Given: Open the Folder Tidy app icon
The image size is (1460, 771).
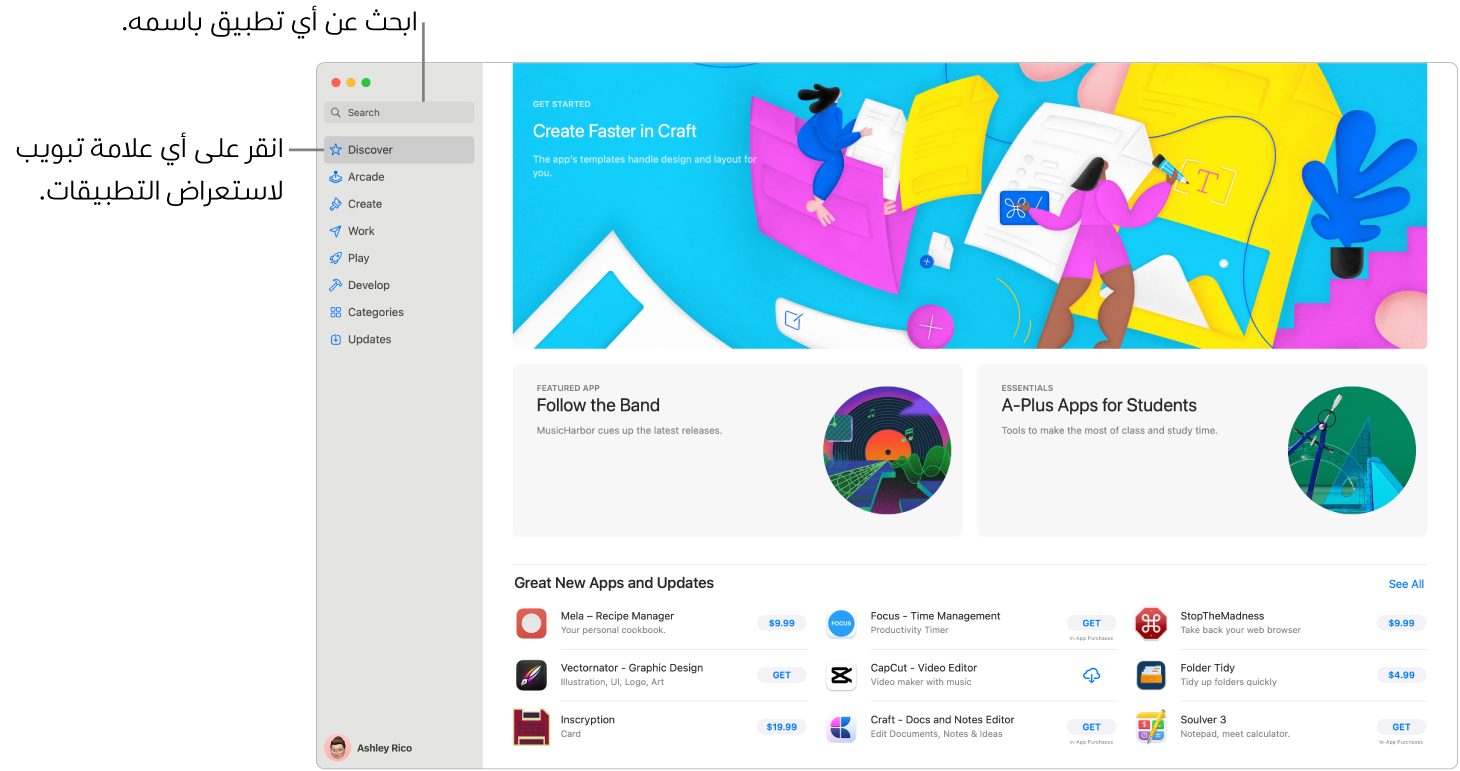Looking at the screenshot, I should pyautogui.click(x=1151, y=675).
